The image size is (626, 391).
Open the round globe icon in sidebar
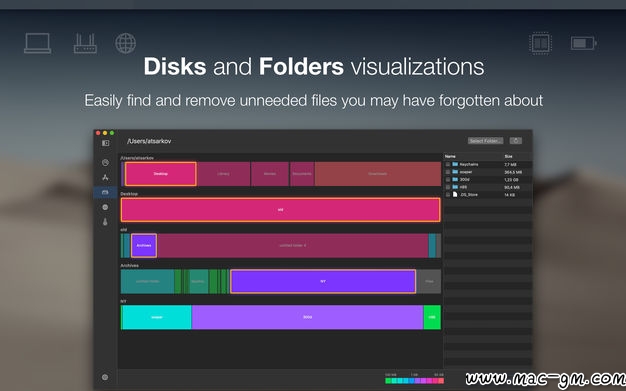[105, 207]
